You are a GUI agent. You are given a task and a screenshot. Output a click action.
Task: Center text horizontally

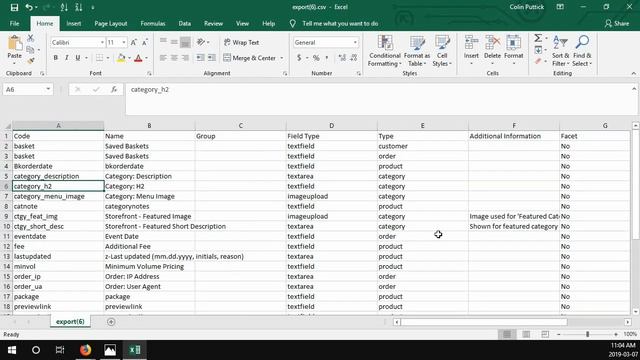click(x=174, y=58)
